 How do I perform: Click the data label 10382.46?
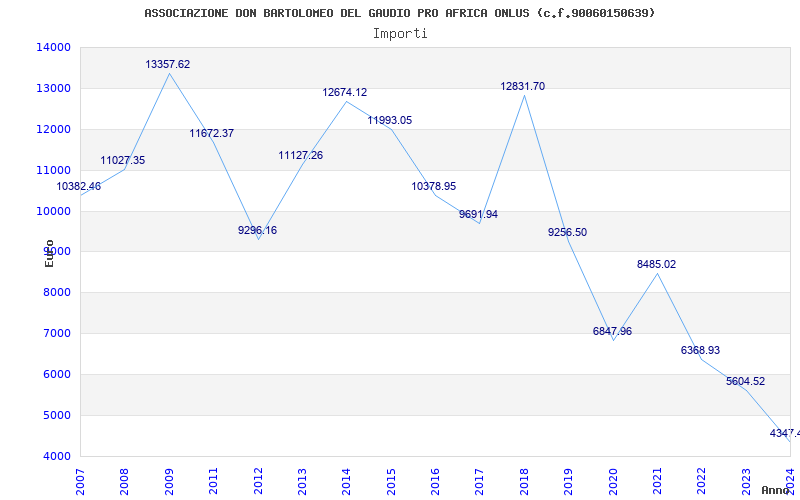pyautogui.click(x=79, y=186)
